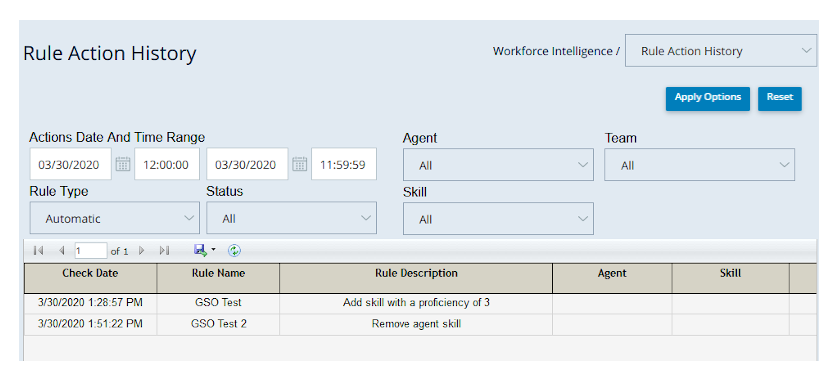Open Workforce Intelligence Rule Action History selector
The height and width of the screenshot is (375, 835).
[x=721, y=51]
